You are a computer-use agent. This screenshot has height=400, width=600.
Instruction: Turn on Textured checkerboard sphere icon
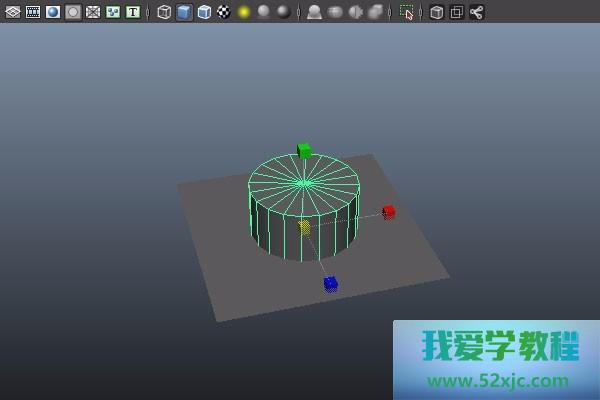point(223,12)
